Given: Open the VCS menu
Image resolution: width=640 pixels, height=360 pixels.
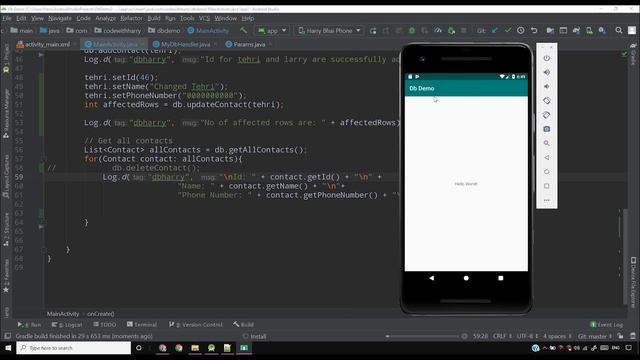Looking at the screenshot, I should click(204, 18).
